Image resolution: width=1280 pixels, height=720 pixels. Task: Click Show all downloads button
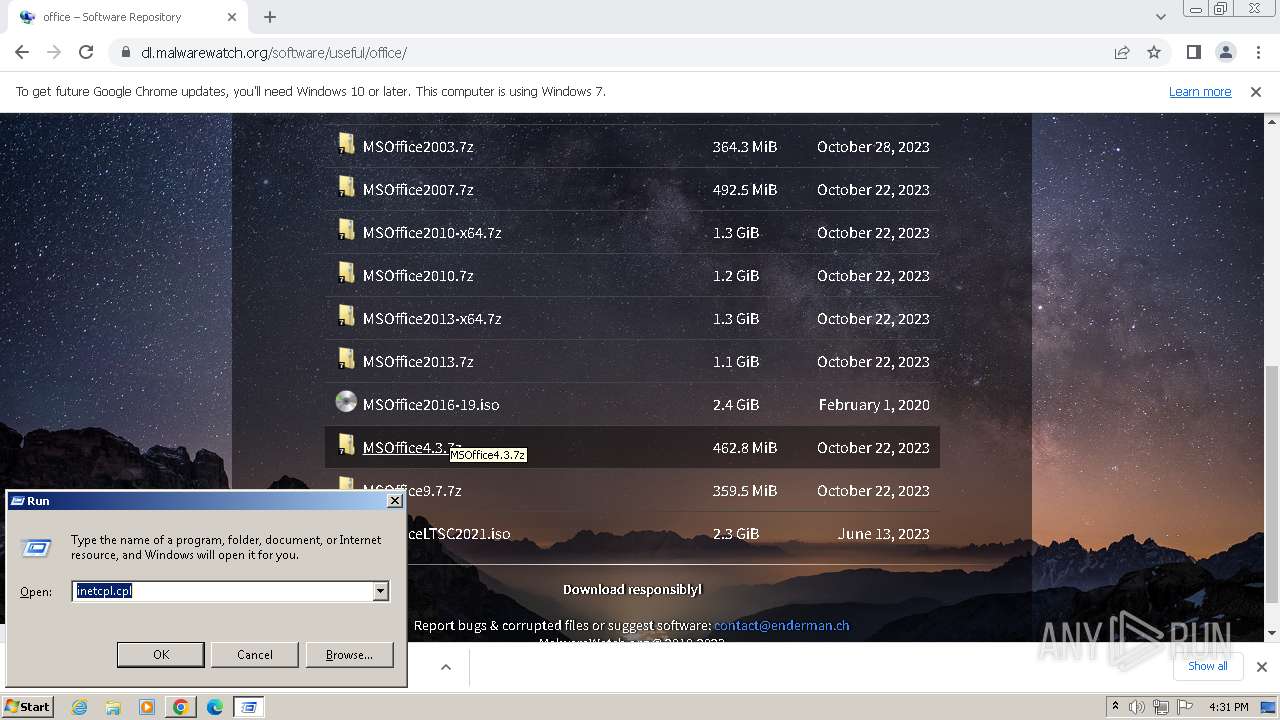click(1207, 666)
